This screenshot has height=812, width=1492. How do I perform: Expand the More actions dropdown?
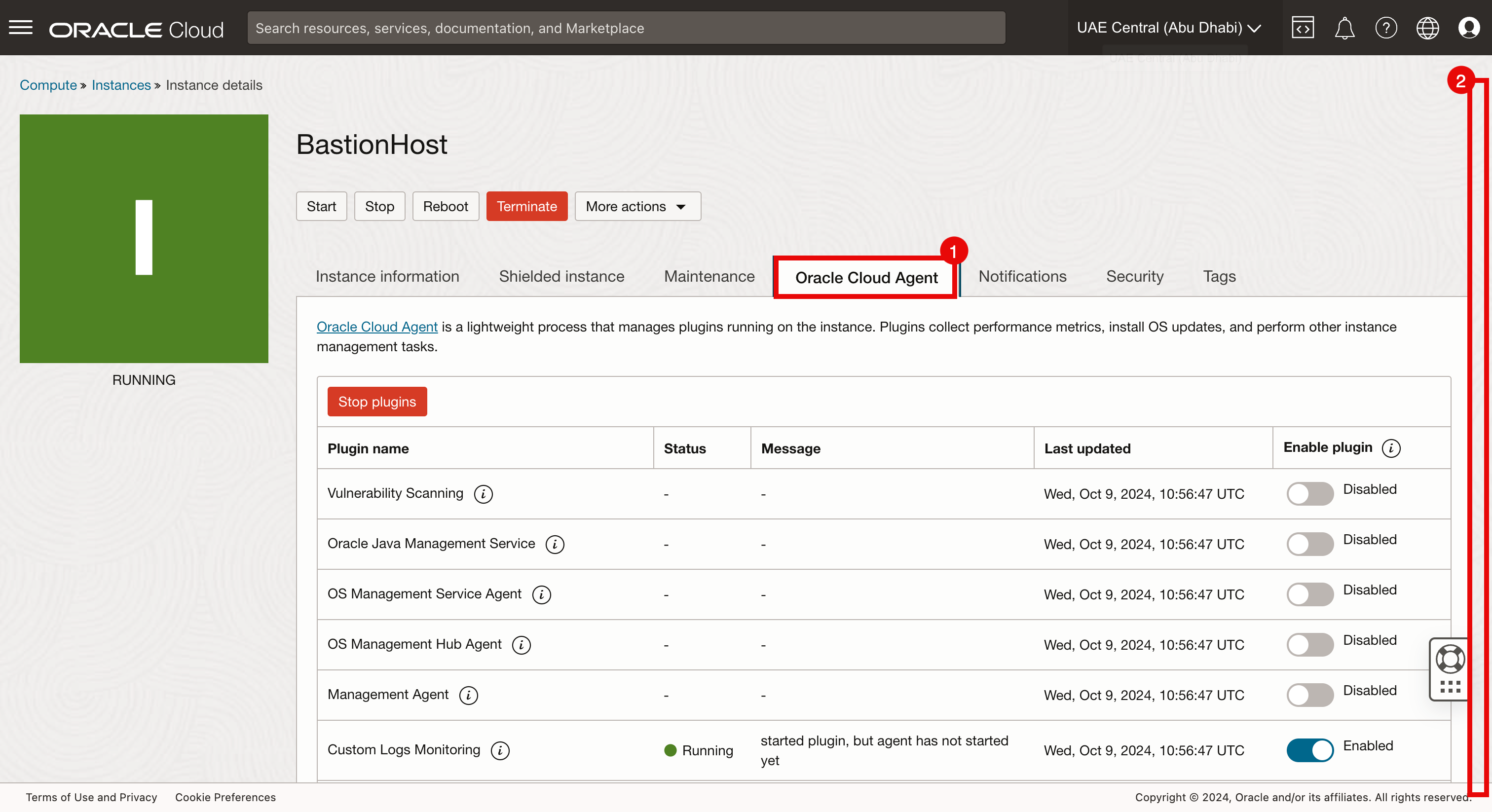[637, 207]
